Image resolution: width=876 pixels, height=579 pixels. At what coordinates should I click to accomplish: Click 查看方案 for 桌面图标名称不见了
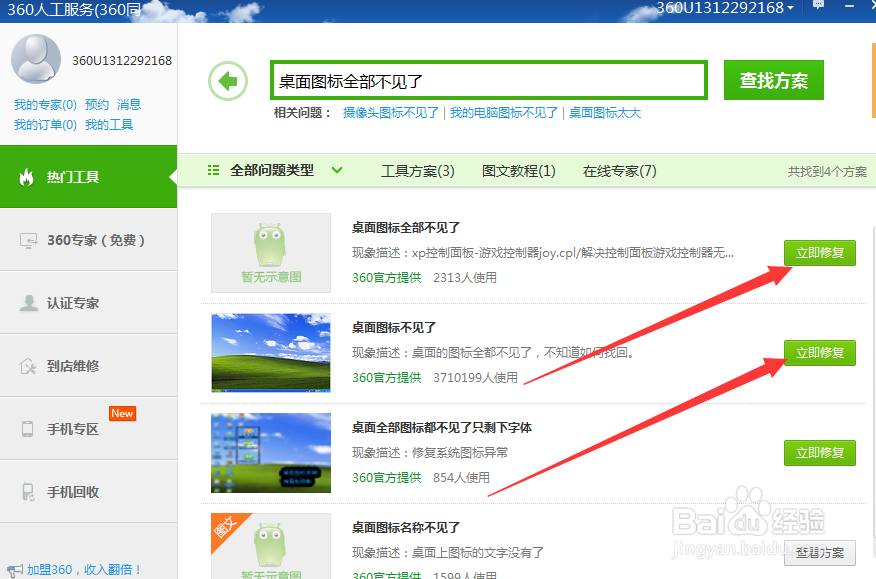click(x=820, y=553)
